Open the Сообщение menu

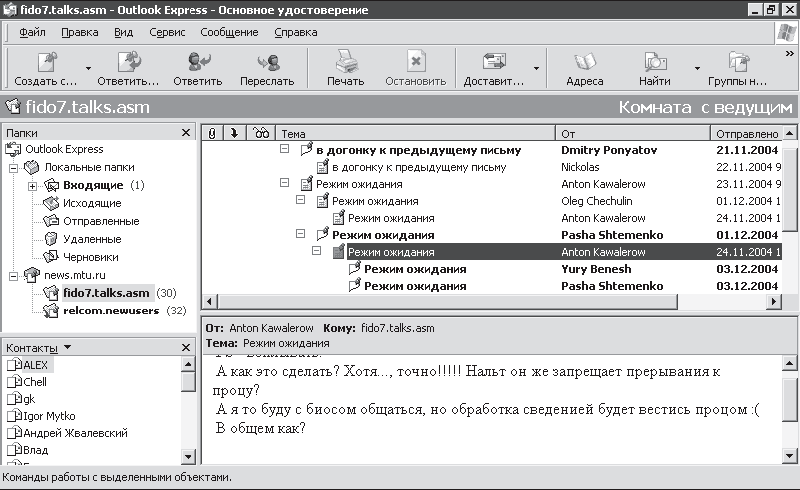(x=229, y=32)
